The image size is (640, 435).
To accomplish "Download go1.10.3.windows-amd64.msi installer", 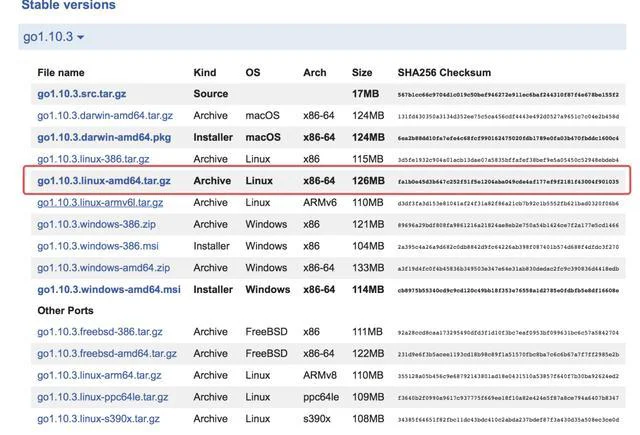I will tap(109, 289).
